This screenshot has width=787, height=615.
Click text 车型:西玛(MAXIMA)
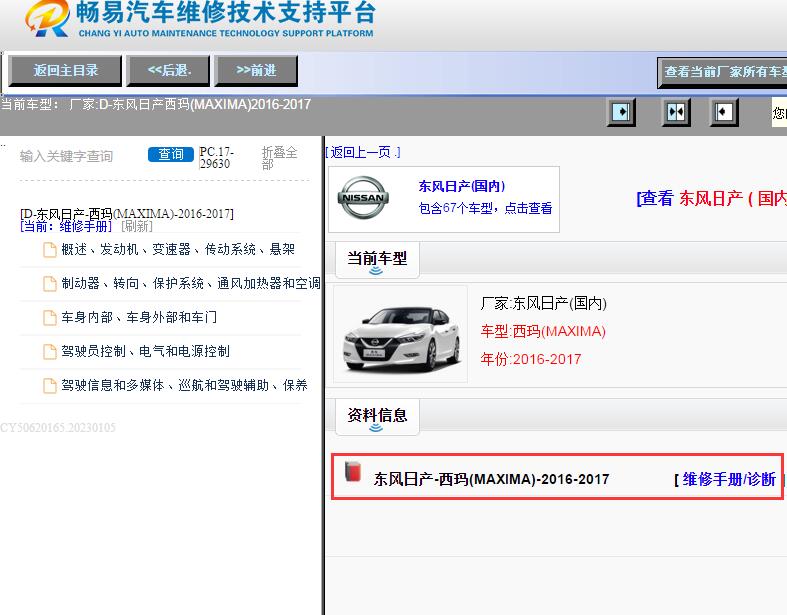point(543,331)
